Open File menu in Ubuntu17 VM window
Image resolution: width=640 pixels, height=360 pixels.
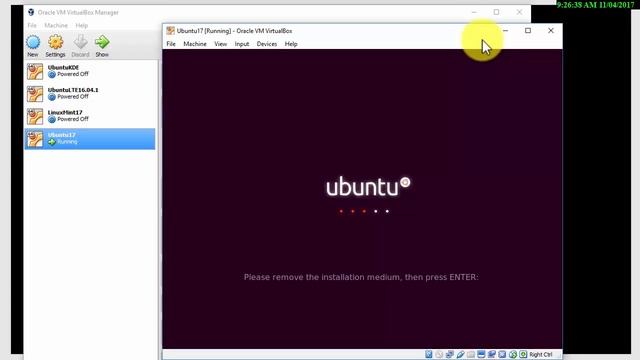tap(171, 44)
